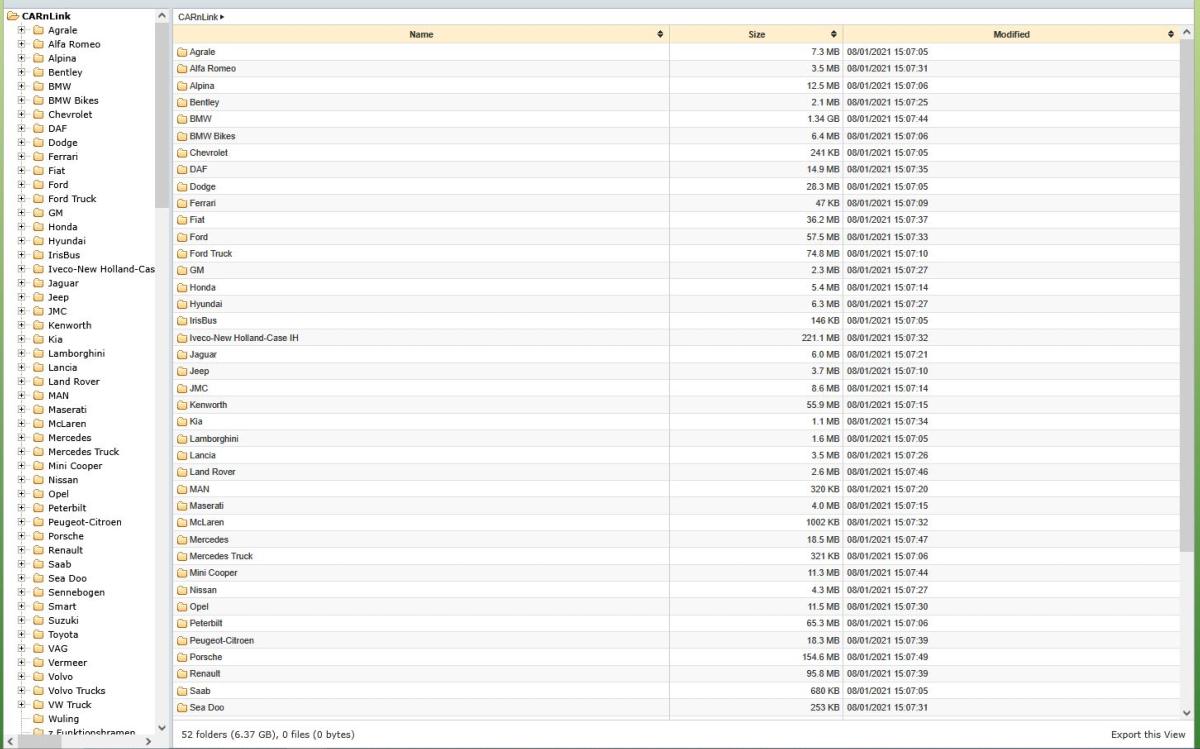Click the Ferrari folder icon in file list

tap(182, 203)
